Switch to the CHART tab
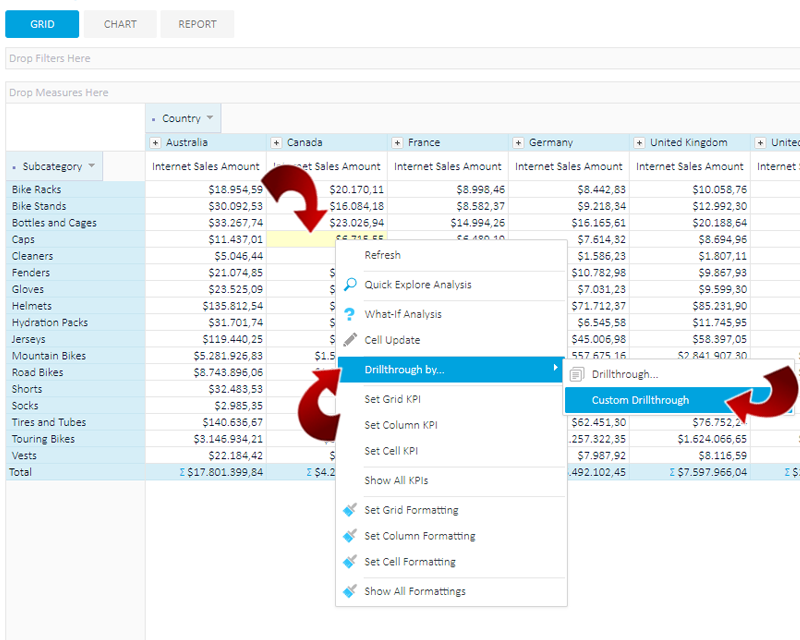 tap(120, 24)
